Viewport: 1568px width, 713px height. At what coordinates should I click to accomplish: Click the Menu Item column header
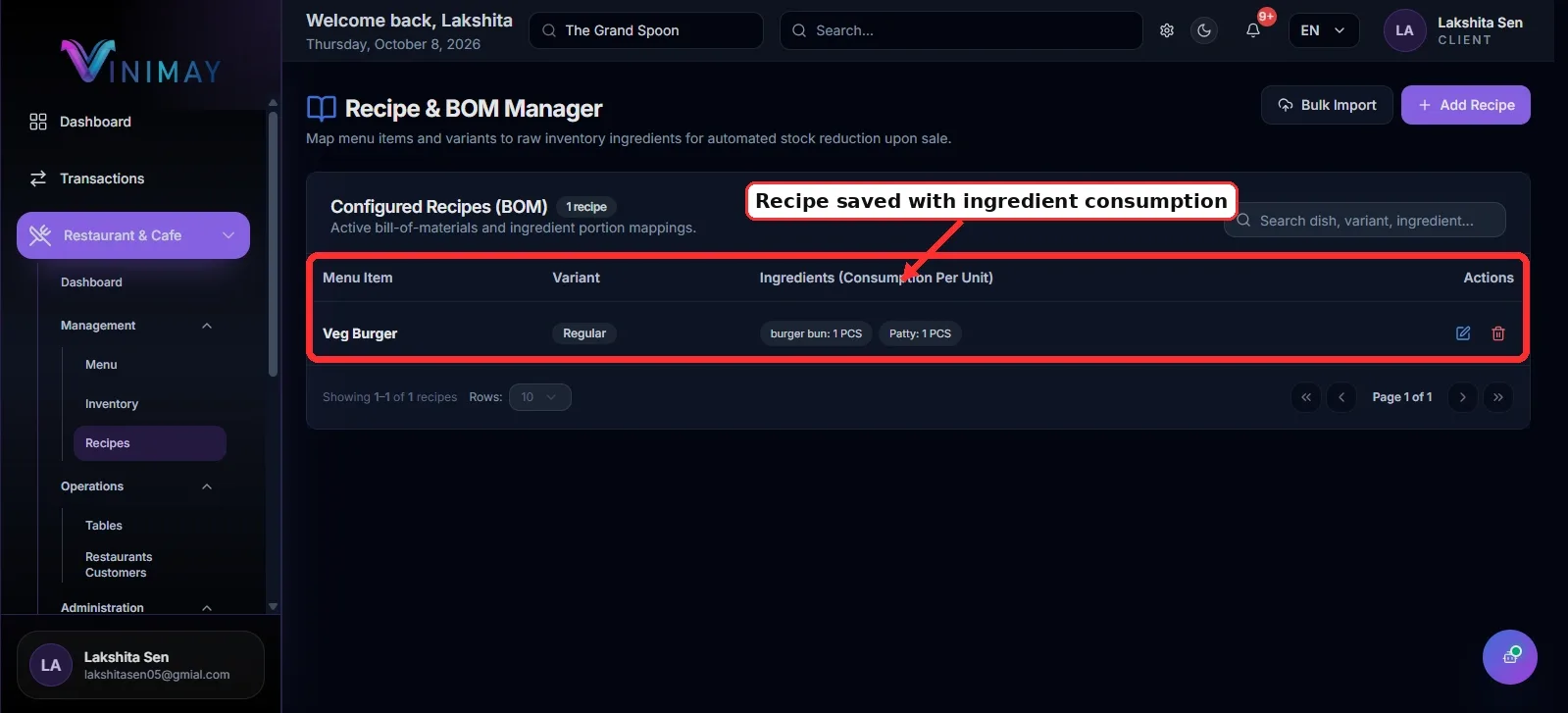pos(358,278)
